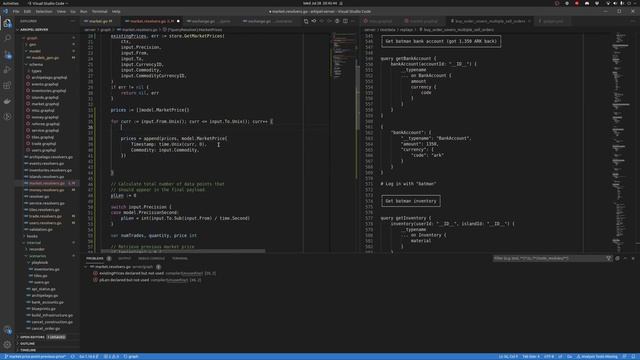Click the collapse all icon in Problems panel
Image resolution: width=640 pixels, height=360 pixels.
617,258
